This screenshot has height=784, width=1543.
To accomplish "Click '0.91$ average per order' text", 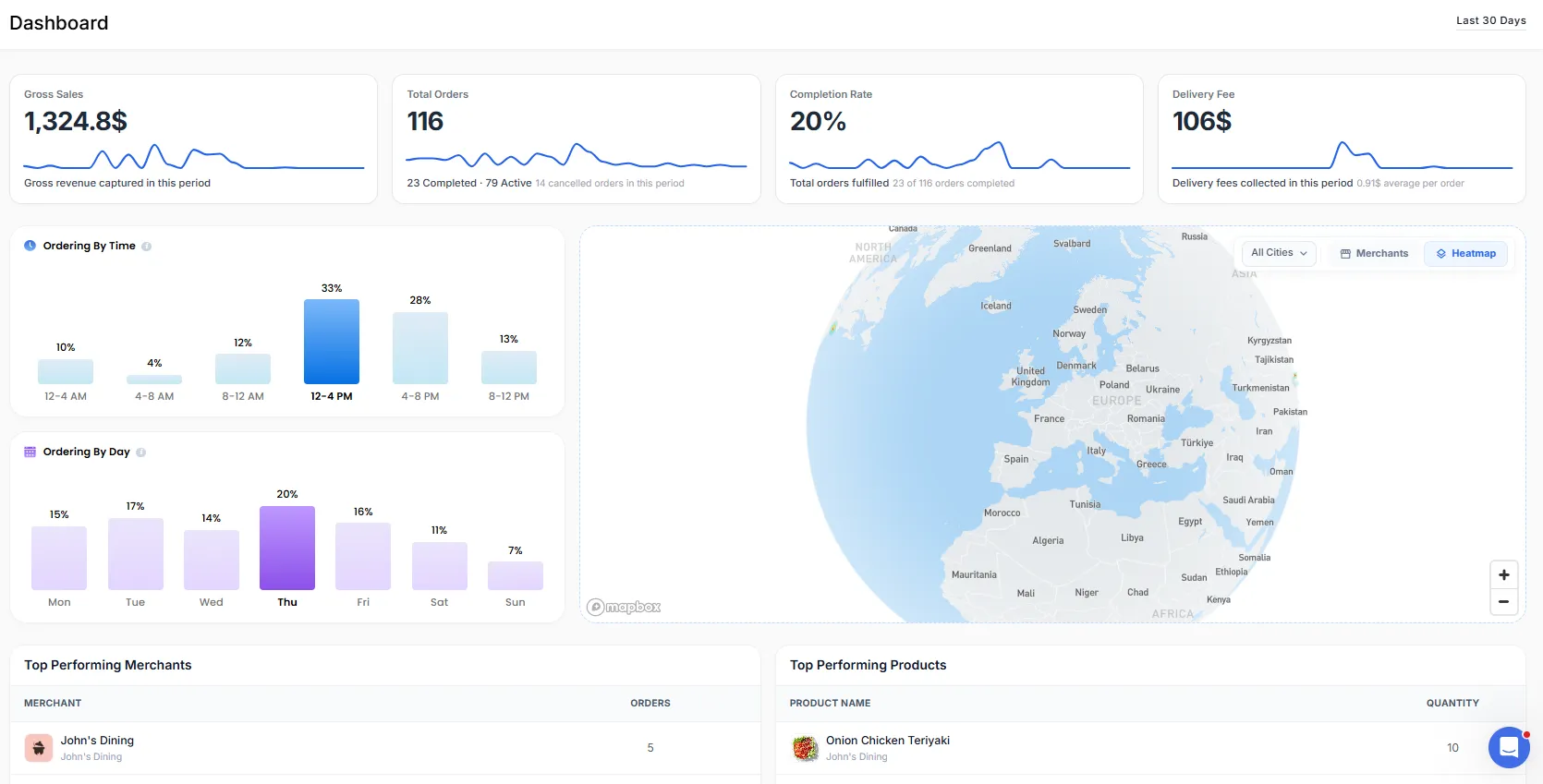I will 1410,183.
